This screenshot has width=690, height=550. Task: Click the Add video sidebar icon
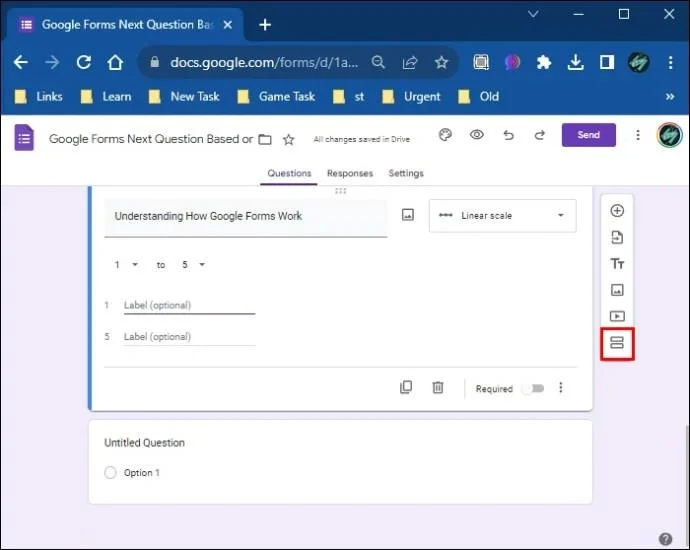tap(617, 316)
